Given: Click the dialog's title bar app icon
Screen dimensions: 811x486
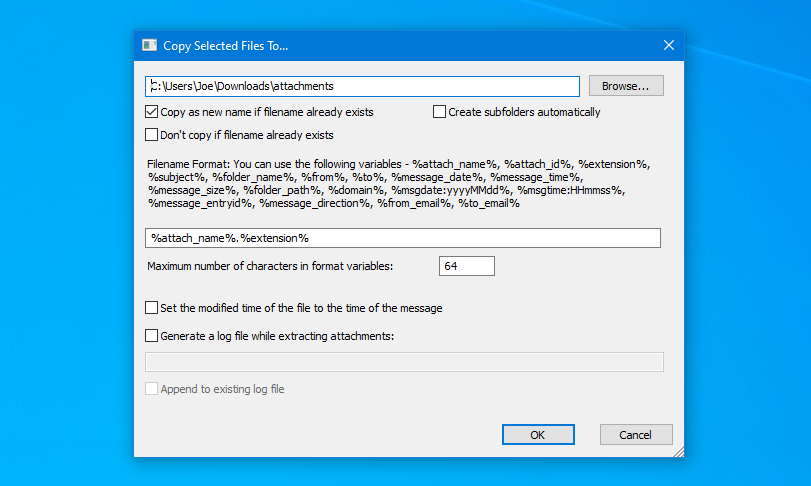Looking at the screenshot, I should [x=149, y=45].
